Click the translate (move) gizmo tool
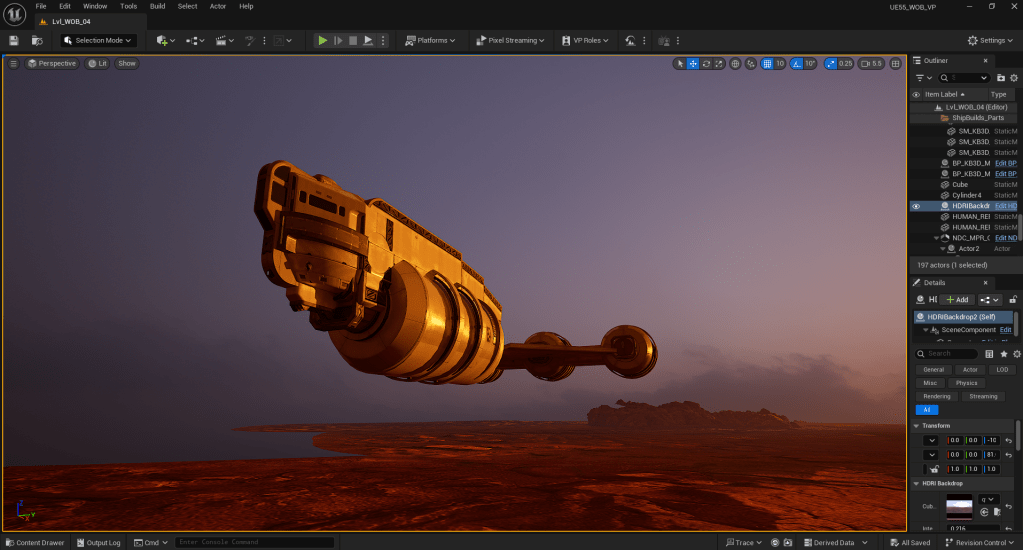This screenshot has height=550, width=1023. pyautogui.click(x=693, y=63)
